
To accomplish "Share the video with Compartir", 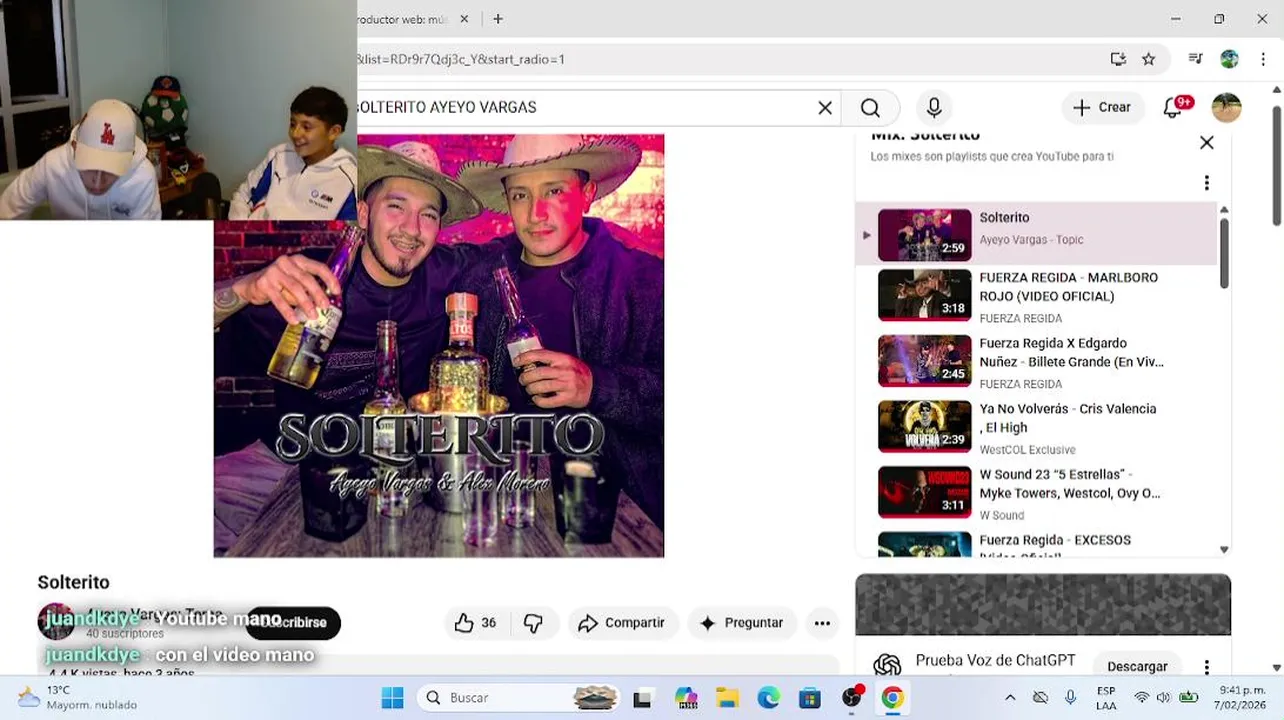I will (x=623, y=623).
